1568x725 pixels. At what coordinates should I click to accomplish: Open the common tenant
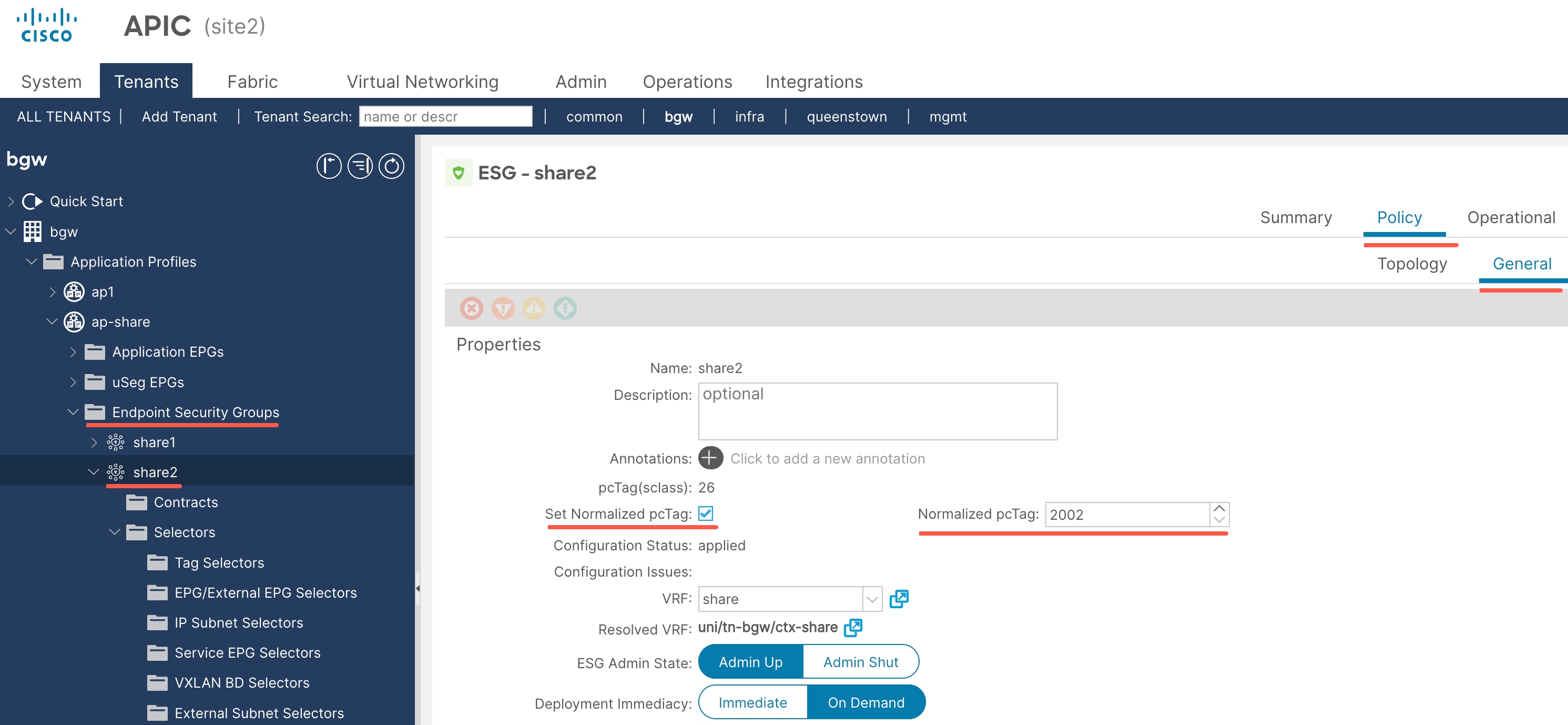594,116
